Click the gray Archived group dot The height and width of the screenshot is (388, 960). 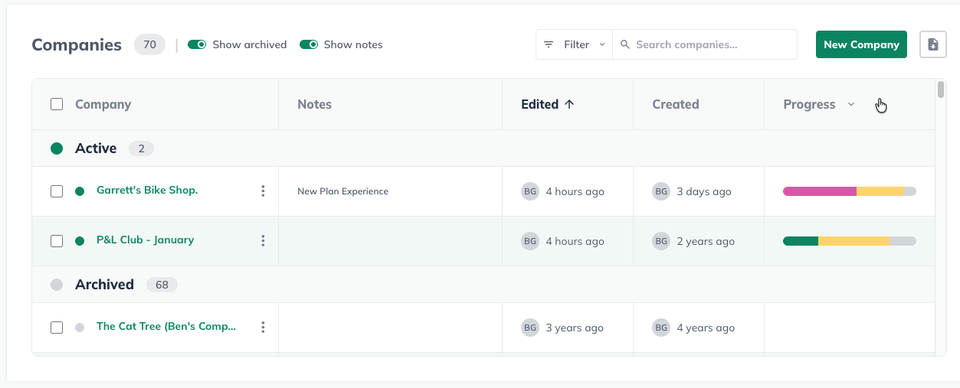57,285
